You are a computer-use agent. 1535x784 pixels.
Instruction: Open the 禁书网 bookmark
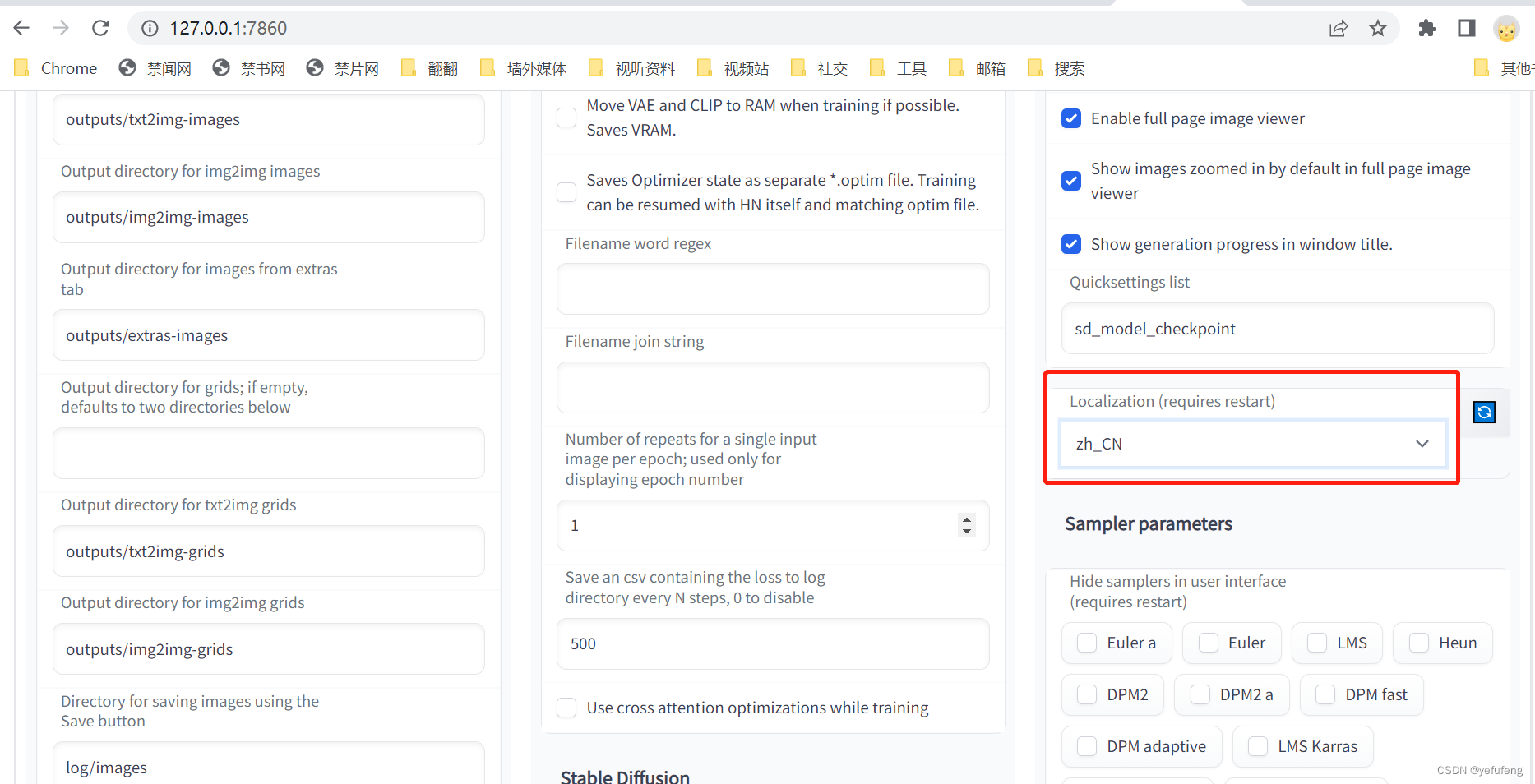(x=249, y=68)
